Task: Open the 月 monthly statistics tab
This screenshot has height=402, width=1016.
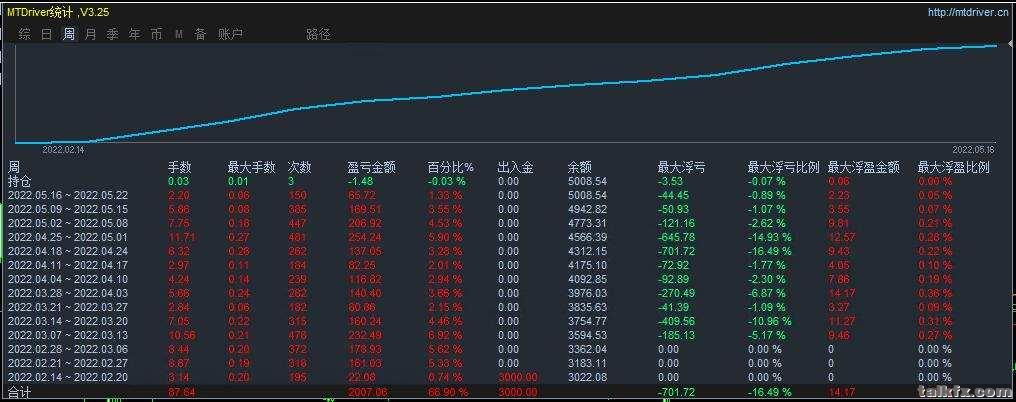Action: click(91, 34)
